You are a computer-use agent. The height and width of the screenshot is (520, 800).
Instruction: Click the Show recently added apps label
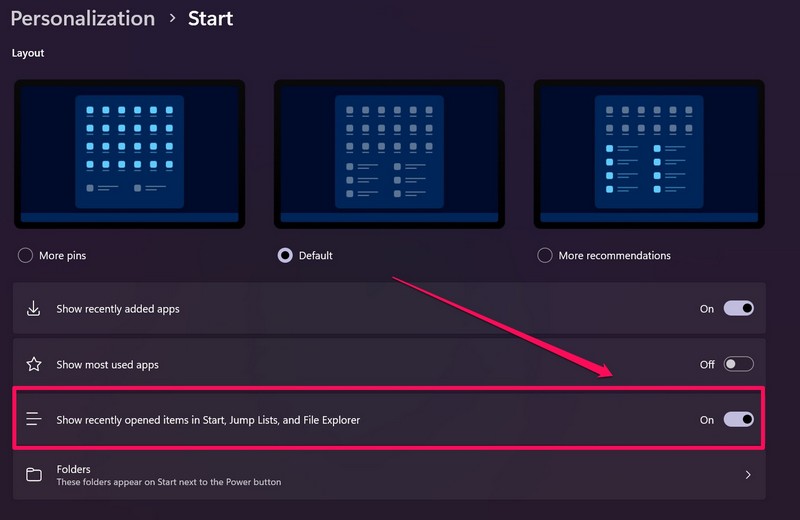pyautogui.click(x=118, y=309)
